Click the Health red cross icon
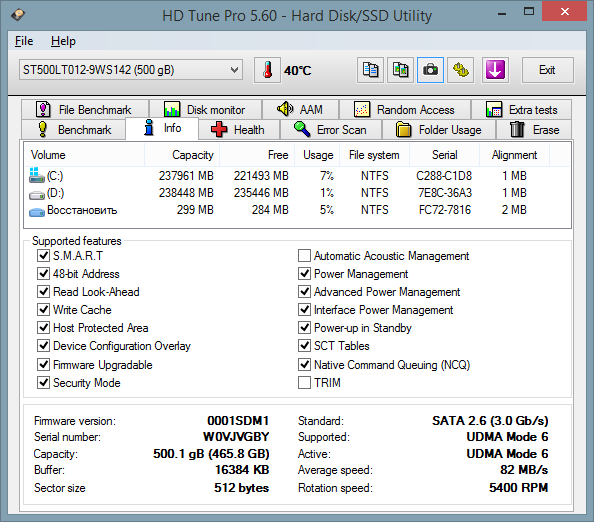The height and width of the screenshot is (522, 594). [x=219, y=129]
